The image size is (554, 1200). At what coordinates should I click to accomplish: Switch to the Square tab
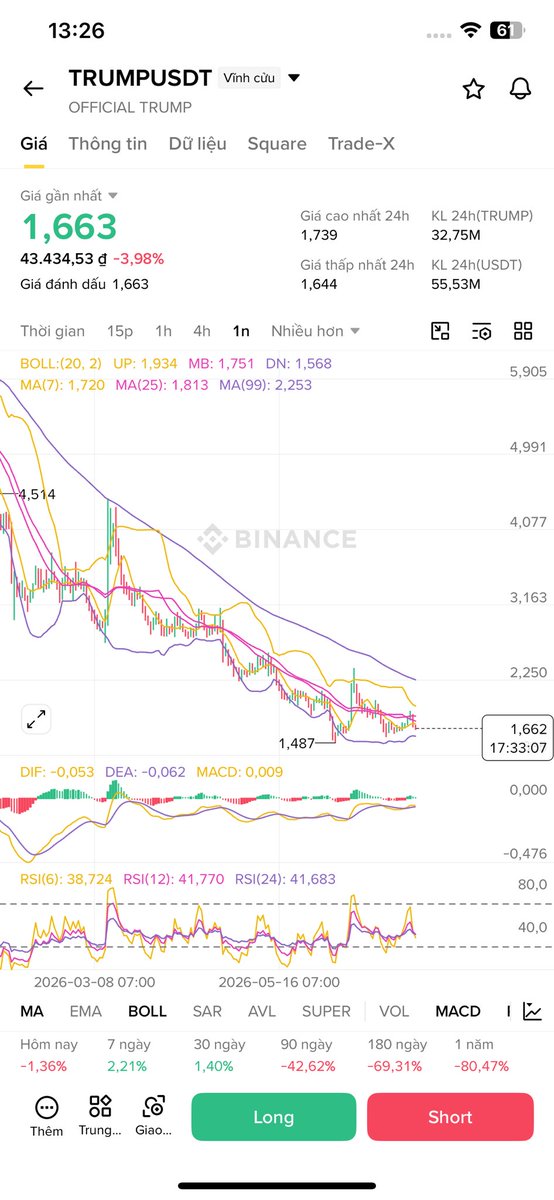tap(277, 144)
